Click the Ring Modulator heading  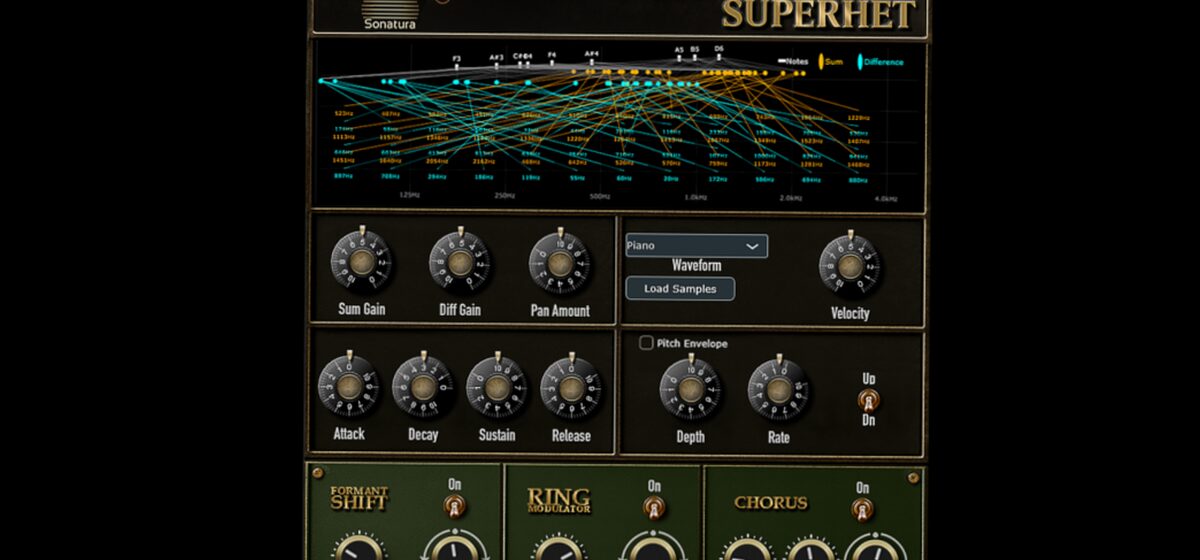[x=559, y=500]
